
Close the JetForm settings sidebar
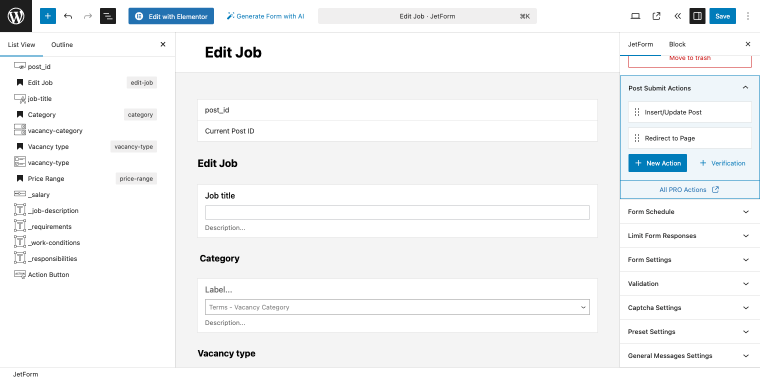point(748,44)
